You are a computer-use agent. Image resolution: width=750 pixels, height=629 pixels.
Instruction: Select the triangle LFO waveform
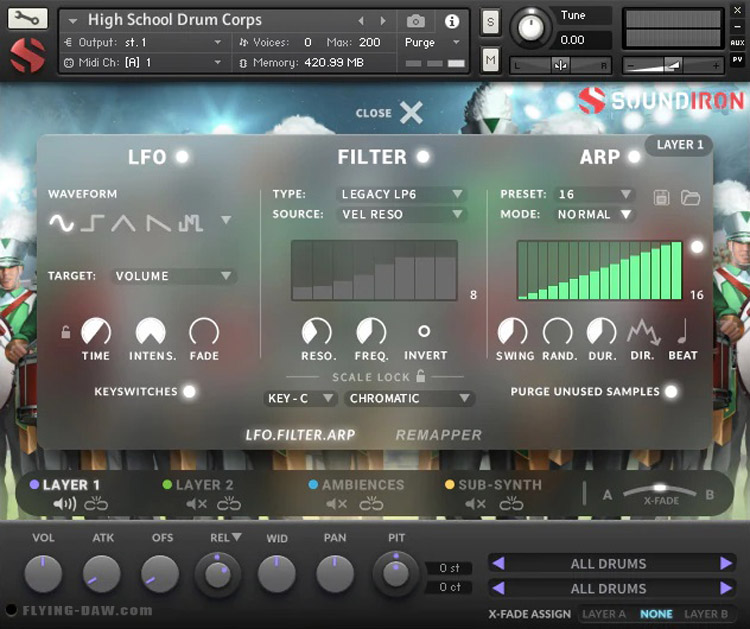click(x=123, y=223)
